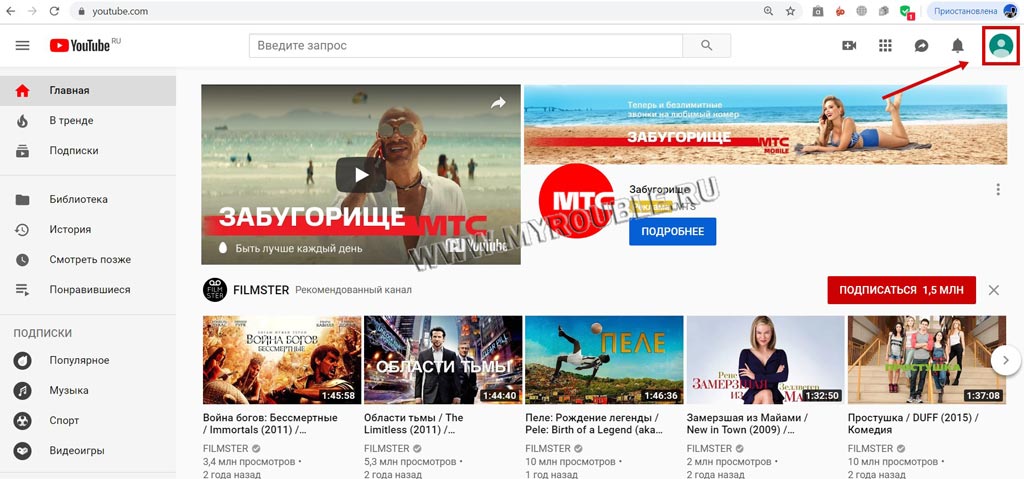This screenshot has width=1024, height=479.
Task: Click the search magnifier button
Action: [707, 46]
